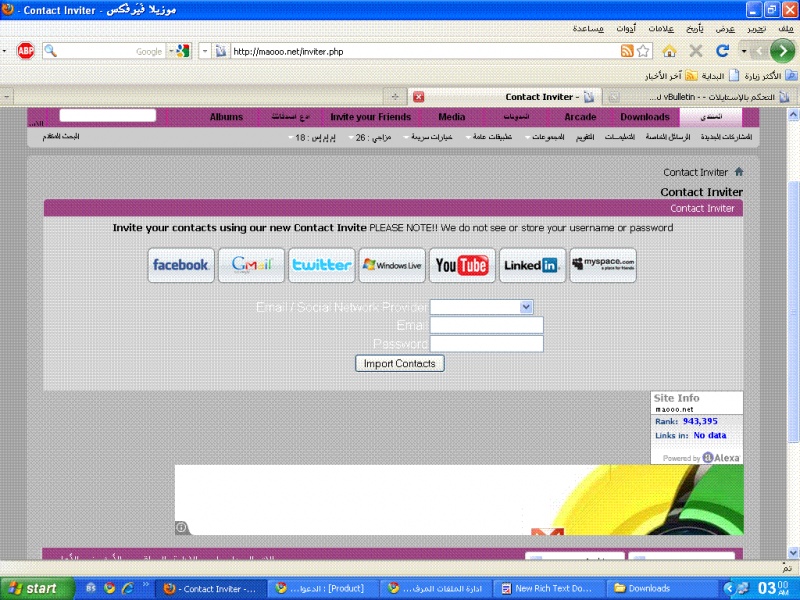Click the Firefox Home toolbar icon
This screenshot has height=600, width=800.
click(x=669, y=50)
